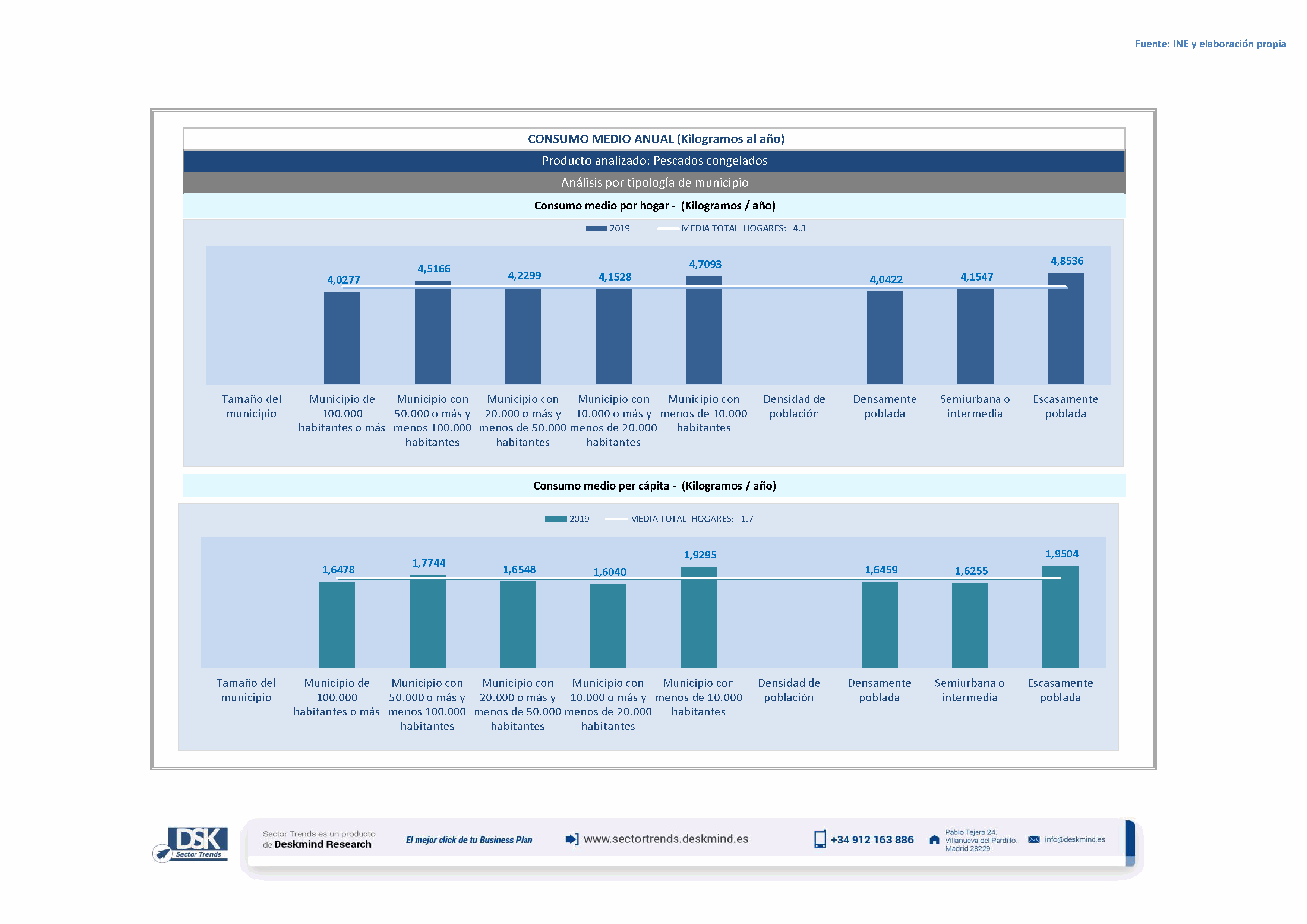The image size is (1307, 924).
Task: Click the login arrow icon beside website URL
Action: (x=572, y=839)
